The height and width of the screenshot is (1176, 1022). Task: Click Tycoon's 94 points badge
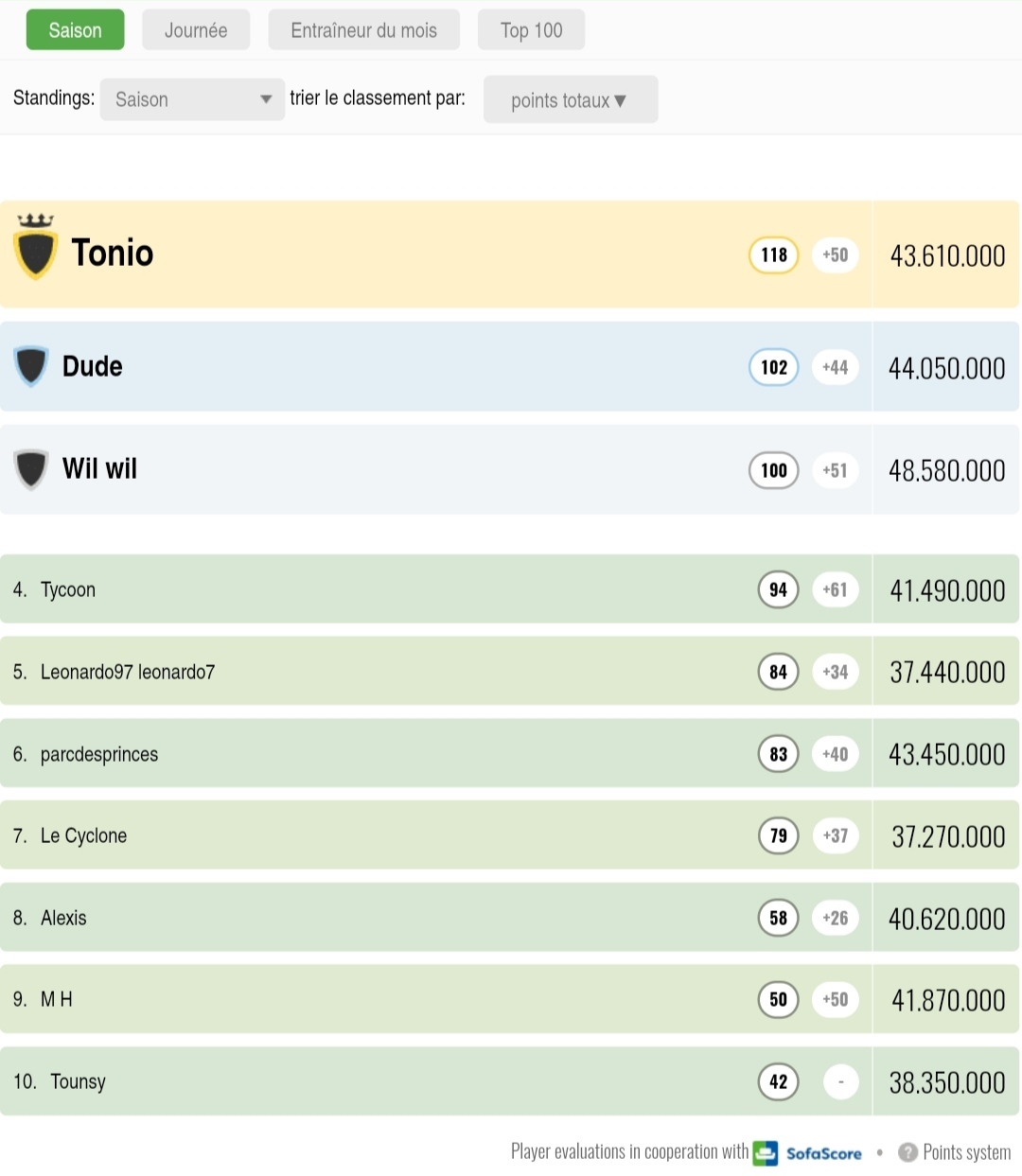click(778, 589)
